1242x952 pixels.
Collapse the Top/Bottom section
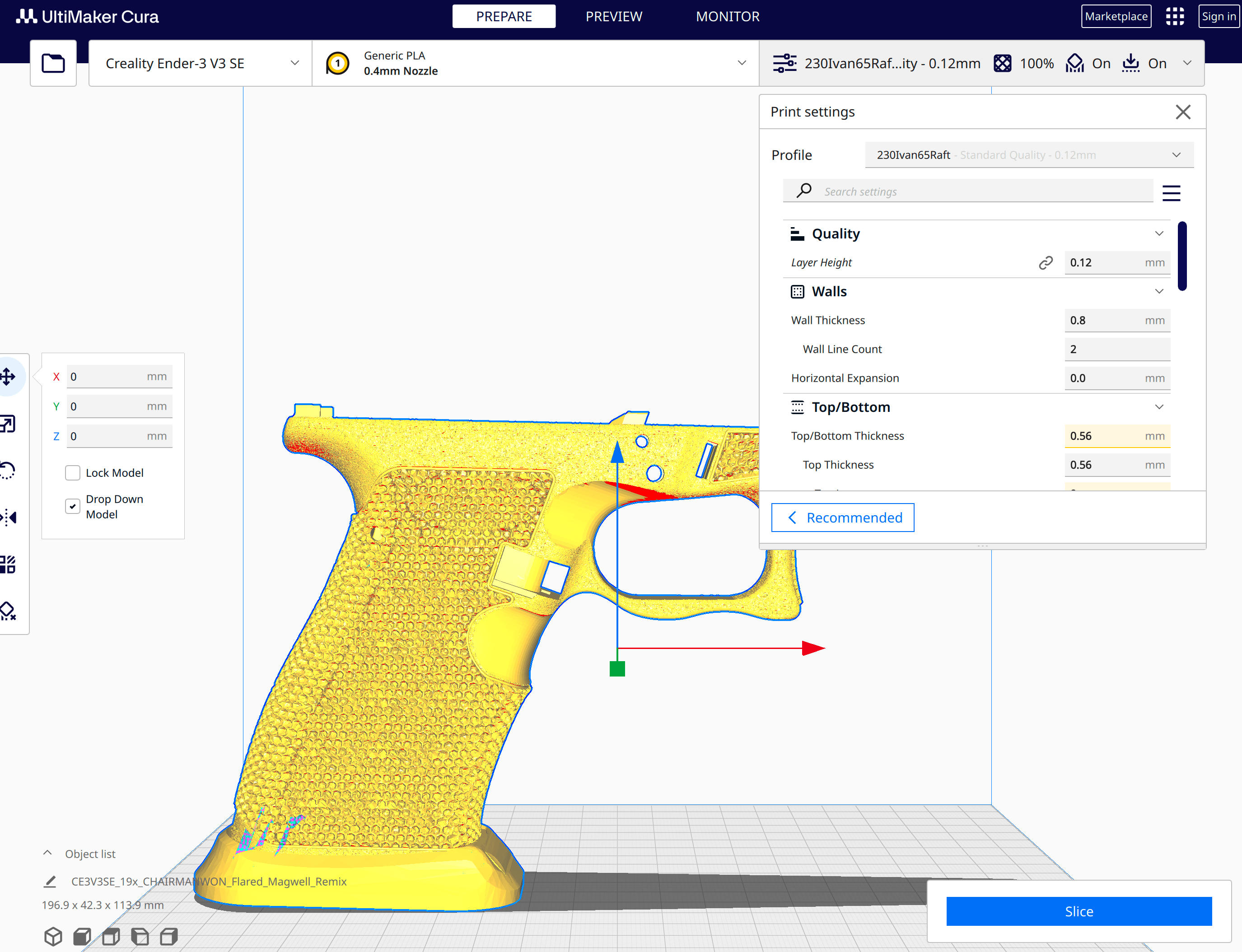1159,407
